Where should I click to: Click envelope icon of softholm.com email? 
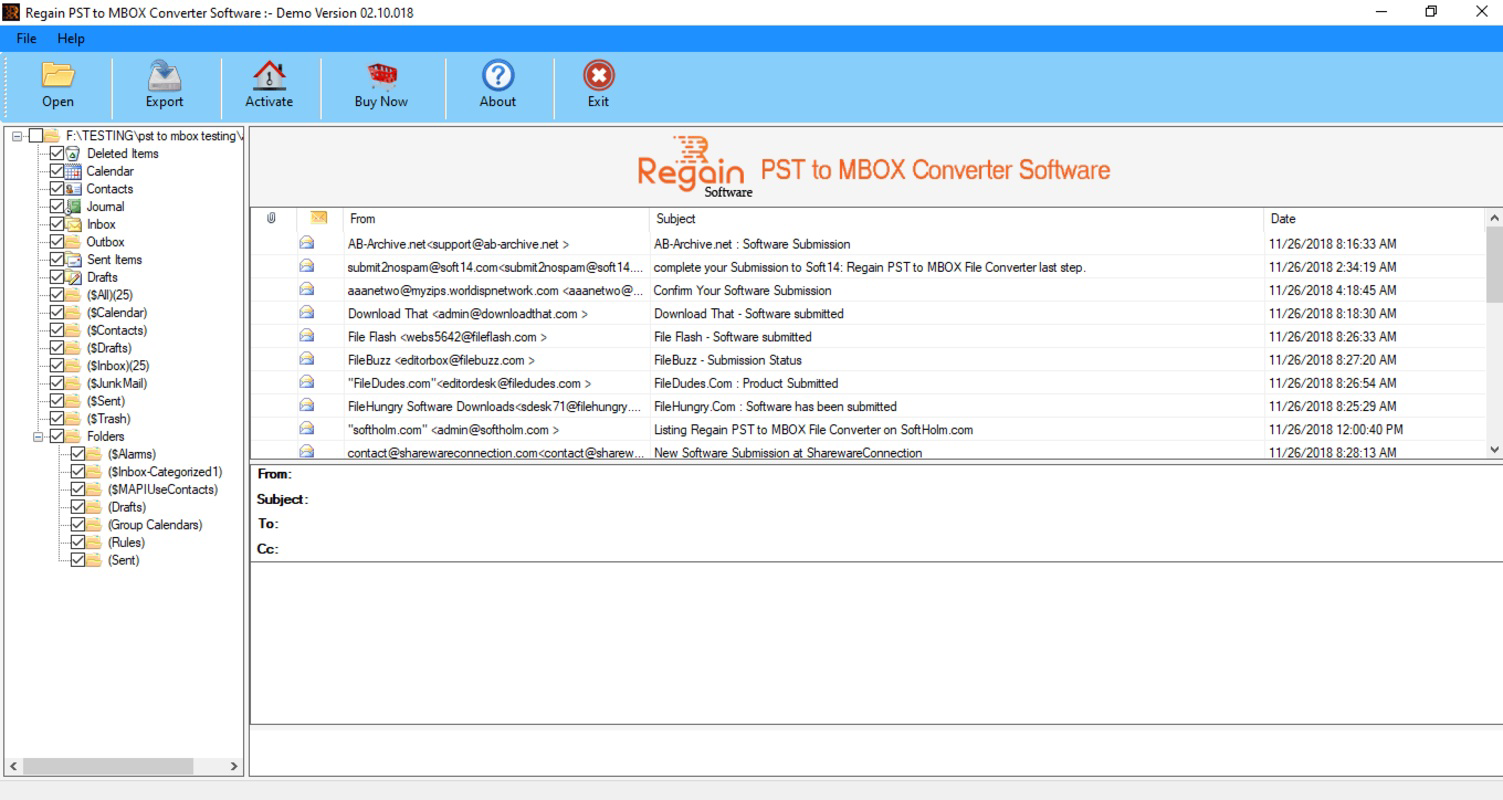point(307,429)
